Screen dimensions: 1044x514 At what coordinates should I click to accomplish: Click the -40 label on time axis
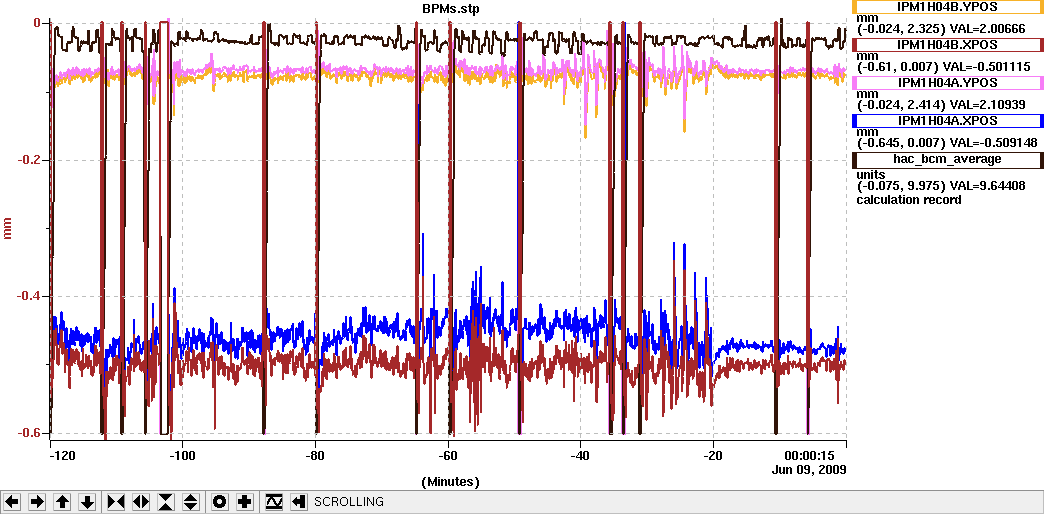[x=581, y=456]
